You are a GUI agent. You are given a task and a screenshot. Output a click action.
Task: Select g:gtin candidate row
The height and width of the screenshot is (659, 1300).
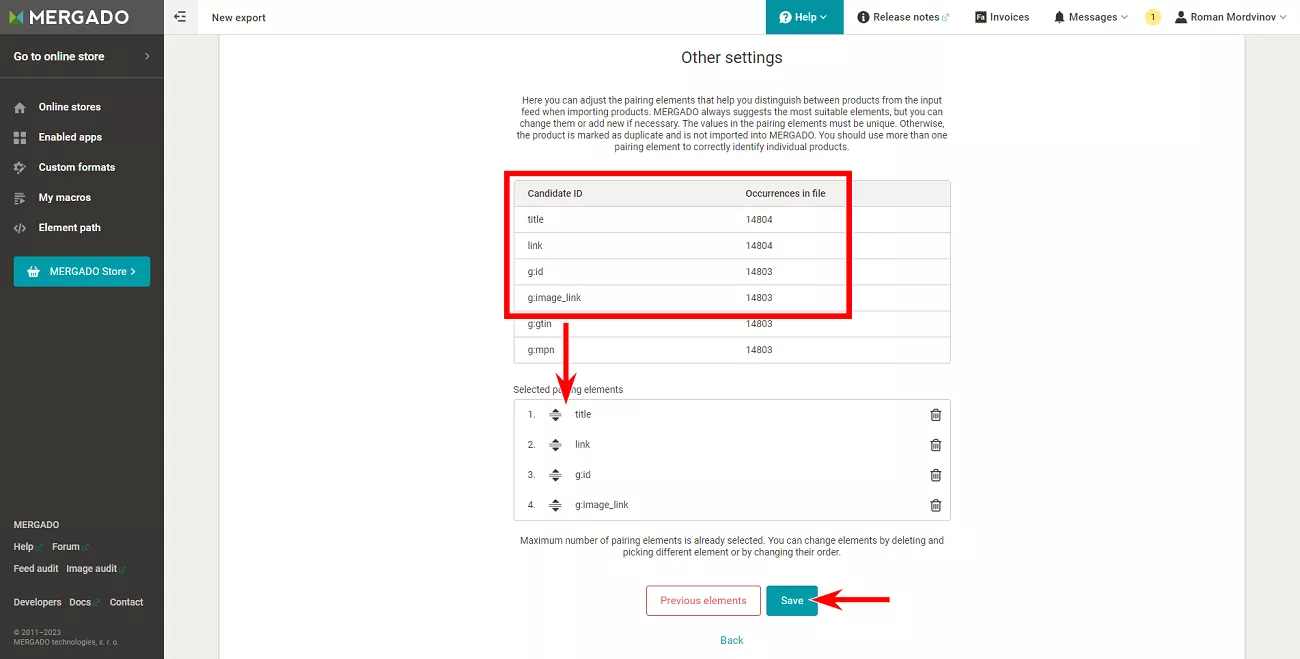coord(732,324)
